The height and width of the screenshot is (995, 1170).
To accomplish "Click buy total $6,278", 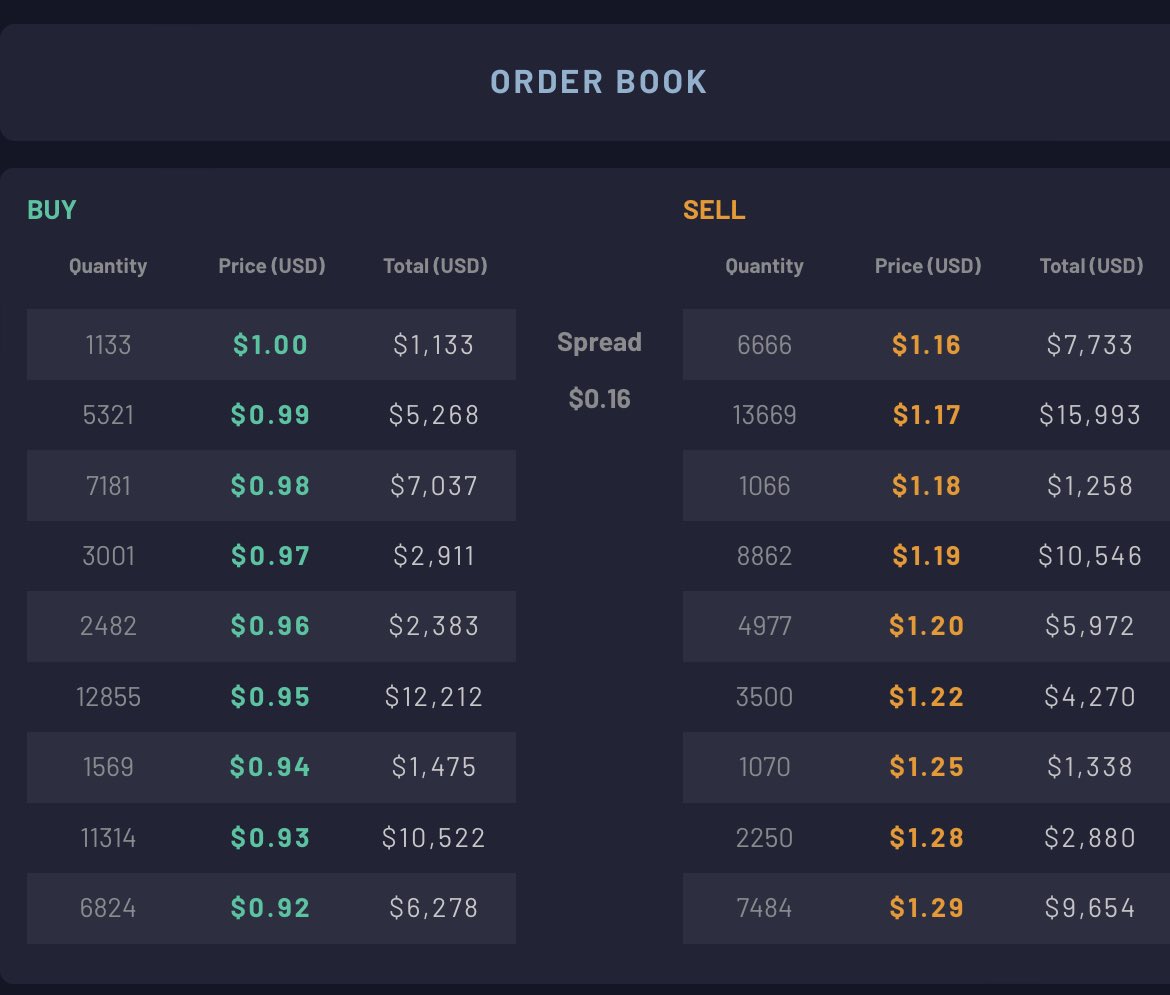I will click(434, 908).
